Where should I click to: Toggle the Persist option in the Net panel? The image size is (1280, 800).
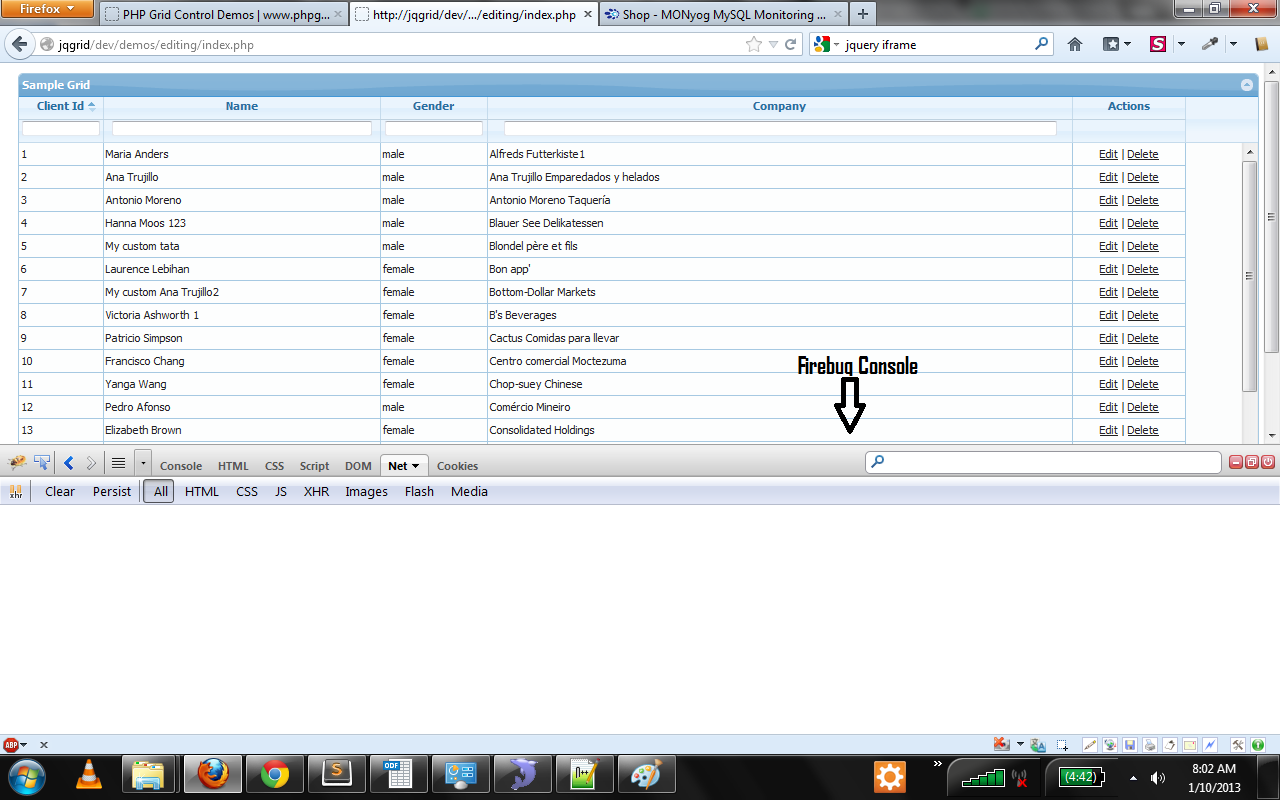point(112,491)
